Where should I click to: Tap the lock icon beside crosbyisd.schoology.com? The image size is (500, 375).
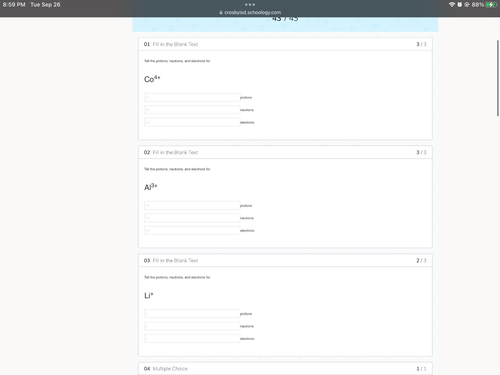221,12
